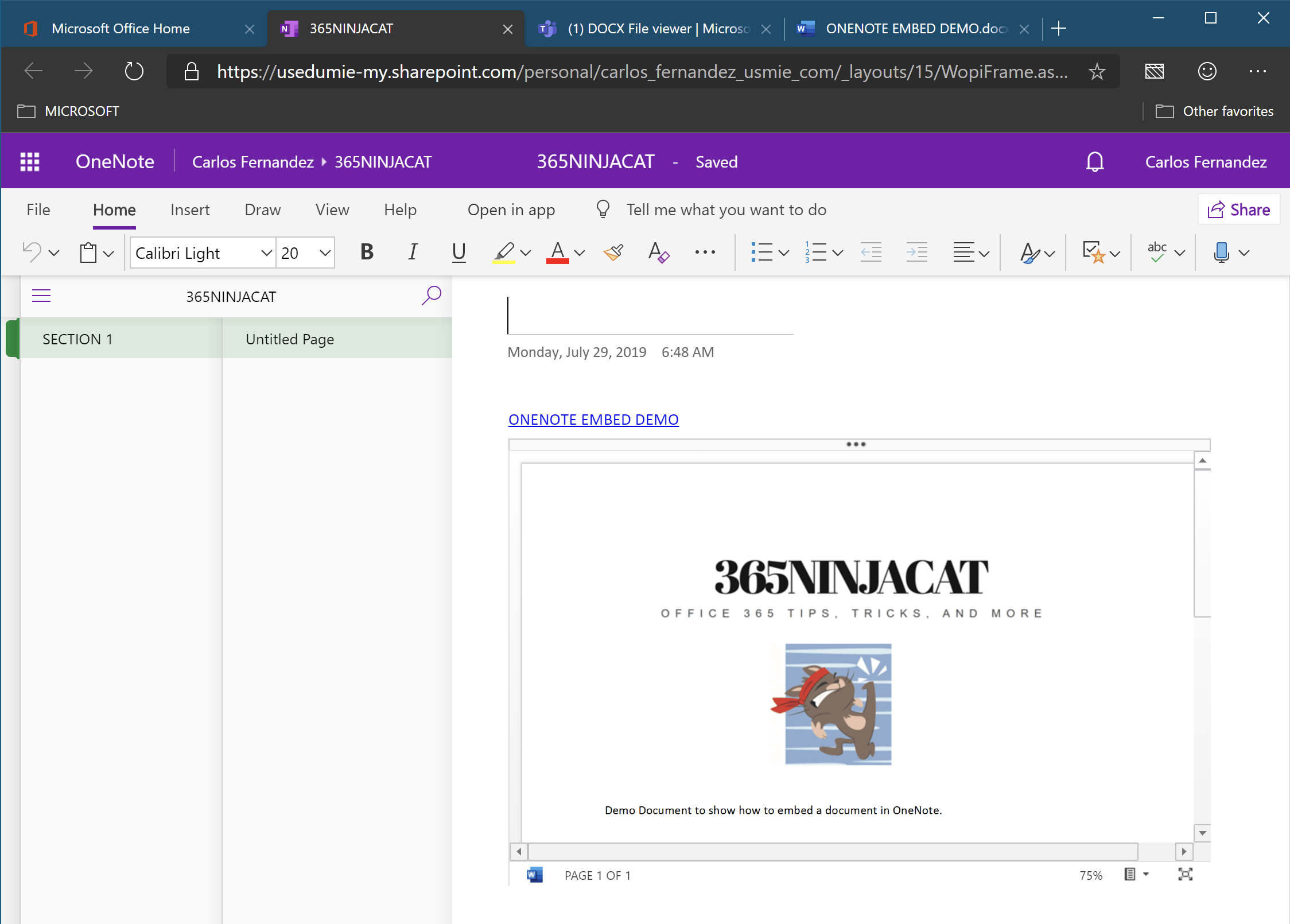Click the Share button
Viewport: 1290px width, 924px height.
click(x=1239, y=210)
